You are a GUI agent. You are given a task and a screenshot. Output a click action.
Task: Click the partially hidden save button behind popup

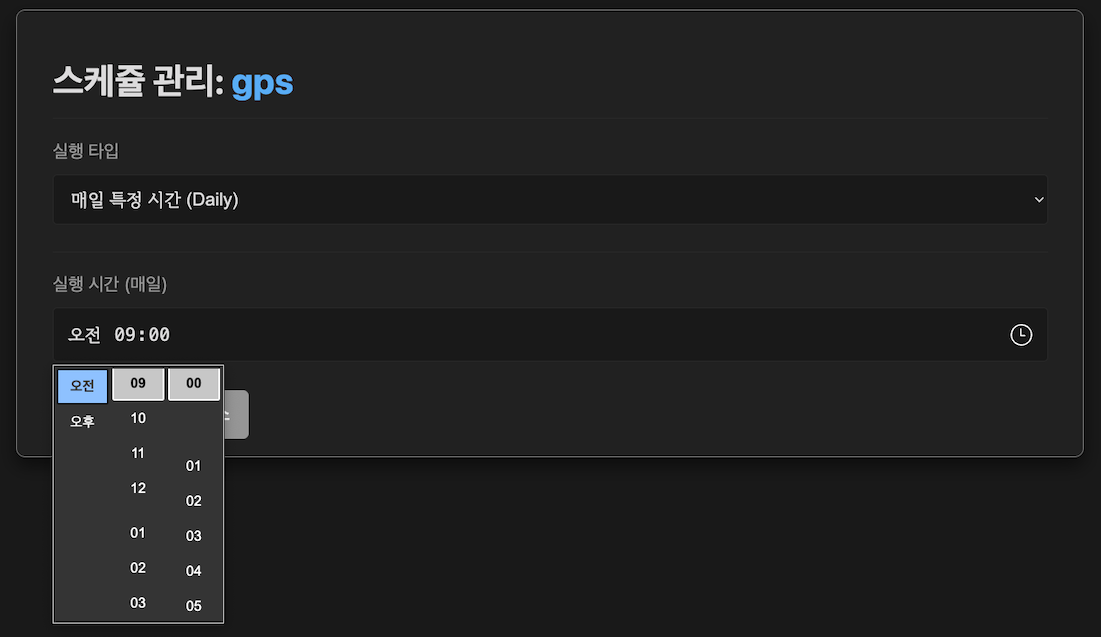[x=237, y=414]
